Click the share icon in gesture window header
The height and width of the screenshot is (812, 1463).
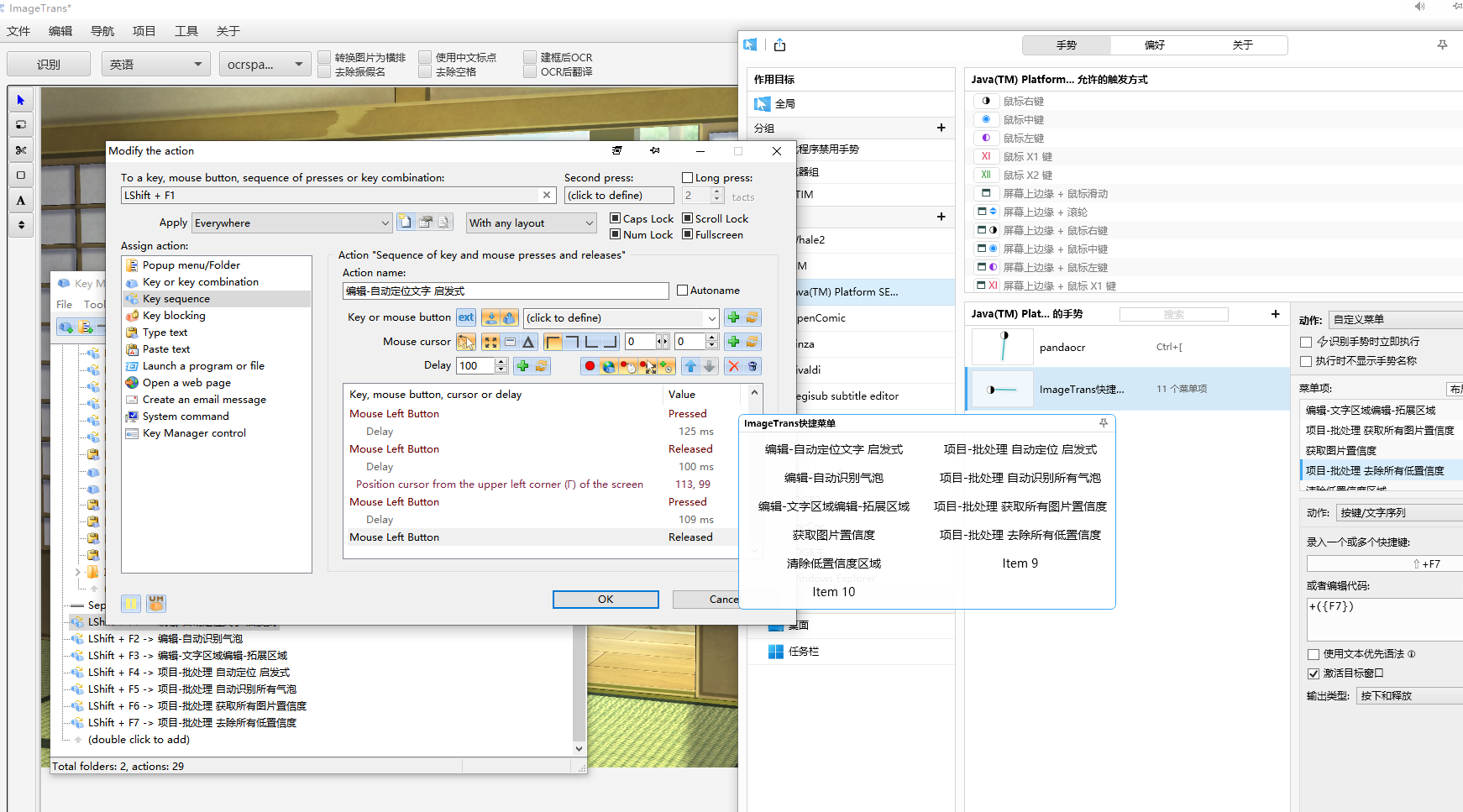click(779, 45)
